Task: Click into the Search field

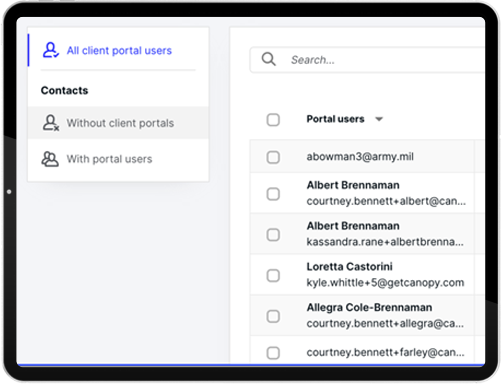Action: click(367, 60)
